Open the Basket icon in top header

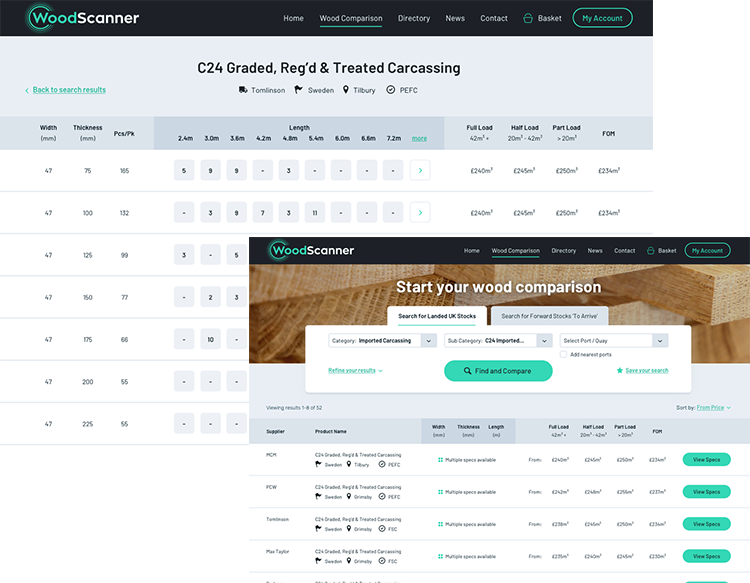[x=528, y=18]
